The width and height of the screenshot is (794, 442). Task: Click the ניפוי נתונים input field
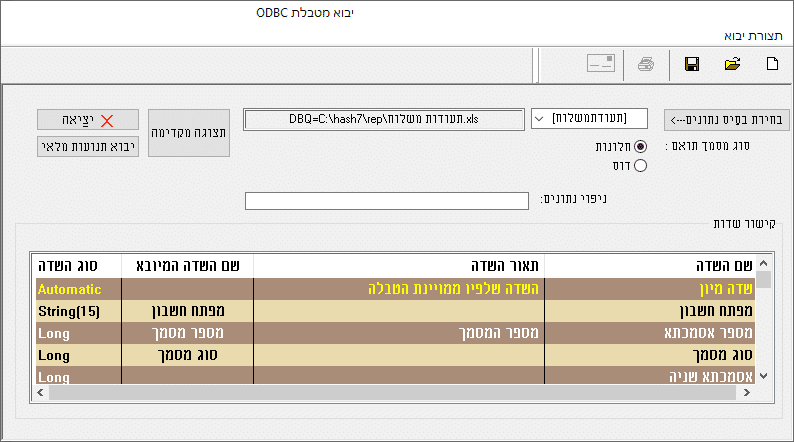point(387,200)
